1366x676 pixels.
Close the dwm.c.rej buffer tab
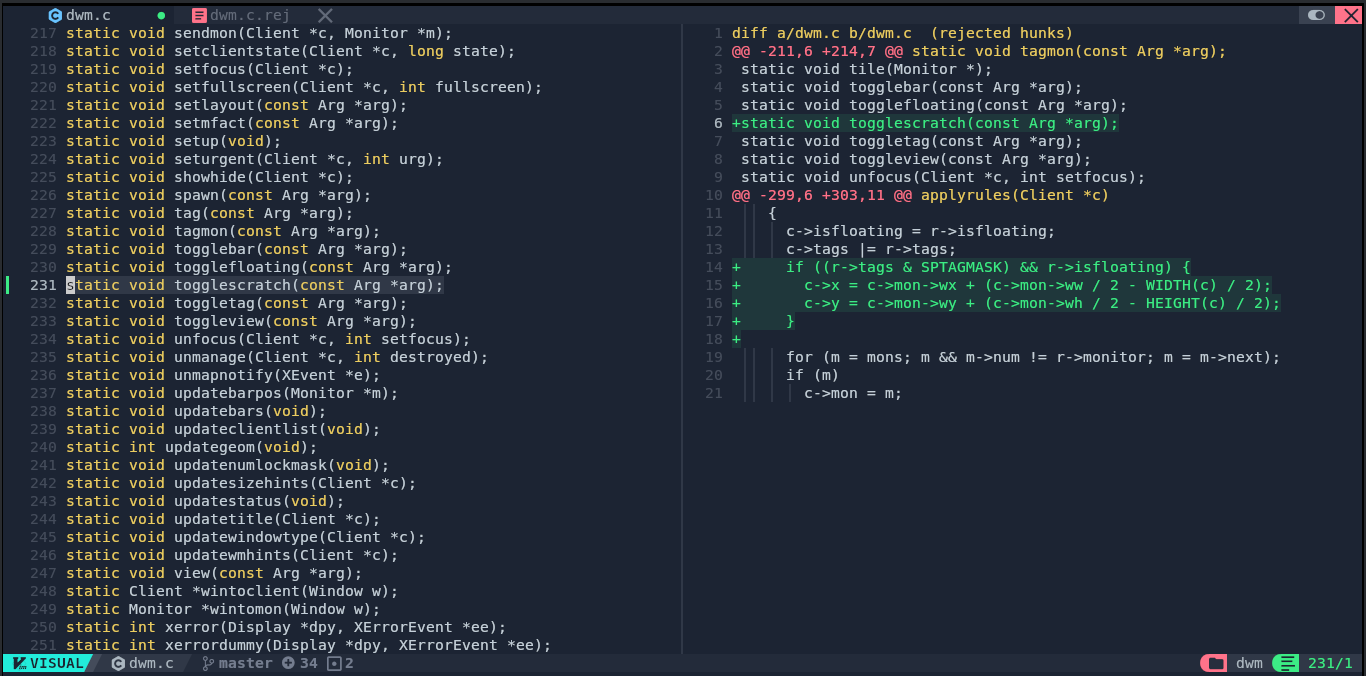pos(325,15)
